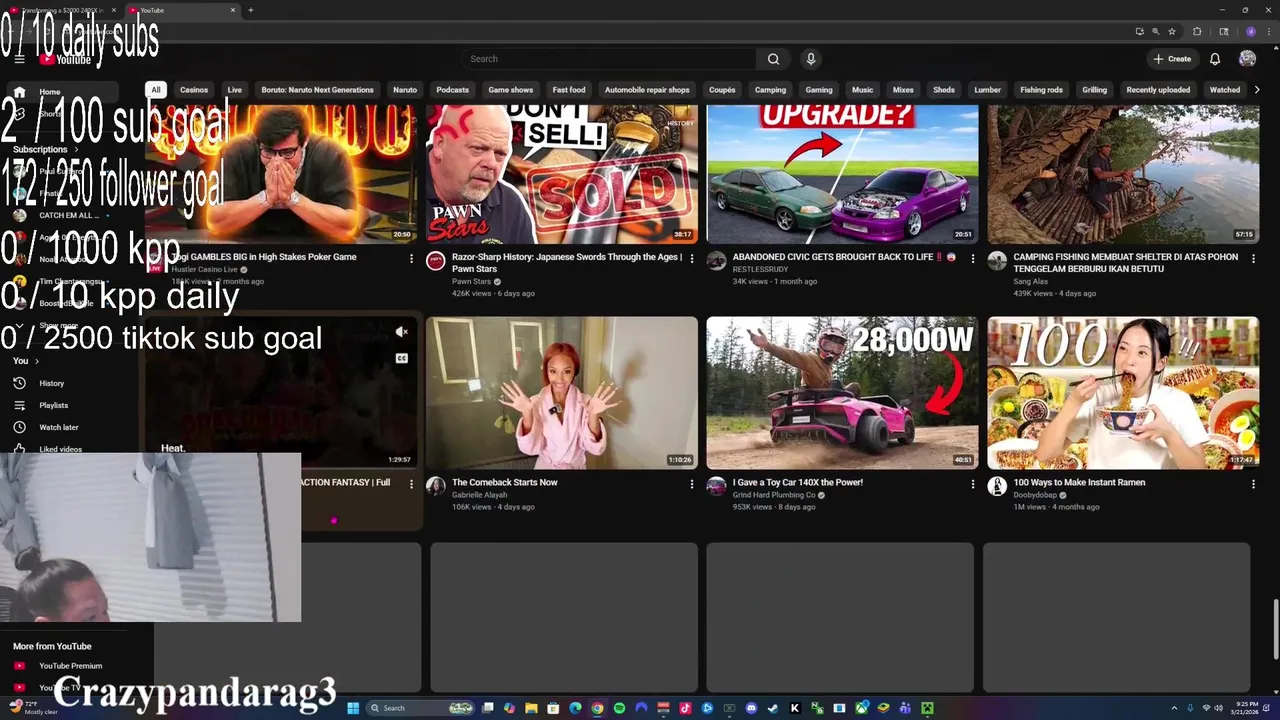1280x720 pixels.
Task: Open the Minecraft taskbar icon
Action: click(x=927, y=708)
